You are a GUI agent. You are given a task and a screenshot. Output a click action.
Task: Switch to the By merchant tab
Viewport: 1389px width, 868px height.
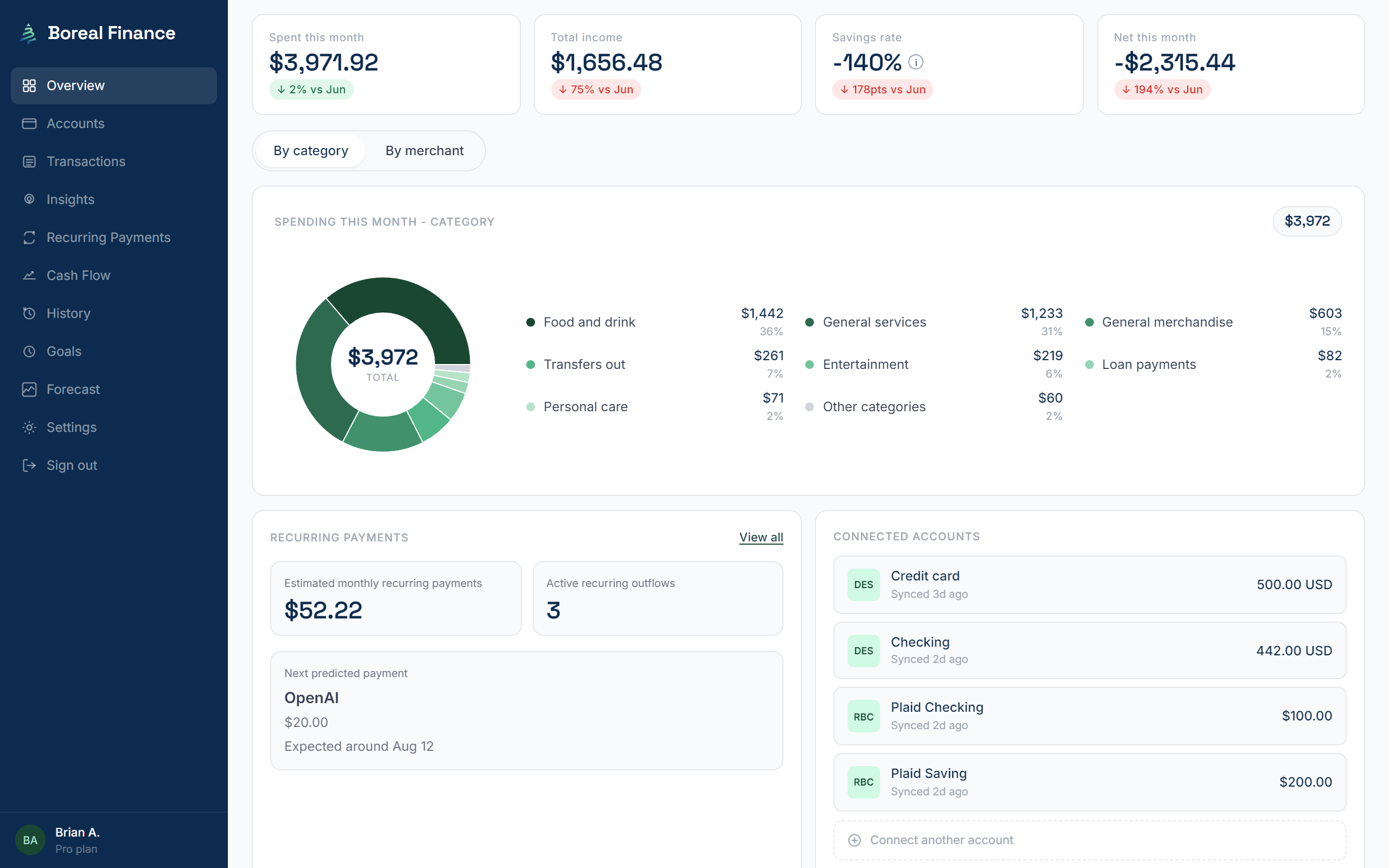point(424,151)
